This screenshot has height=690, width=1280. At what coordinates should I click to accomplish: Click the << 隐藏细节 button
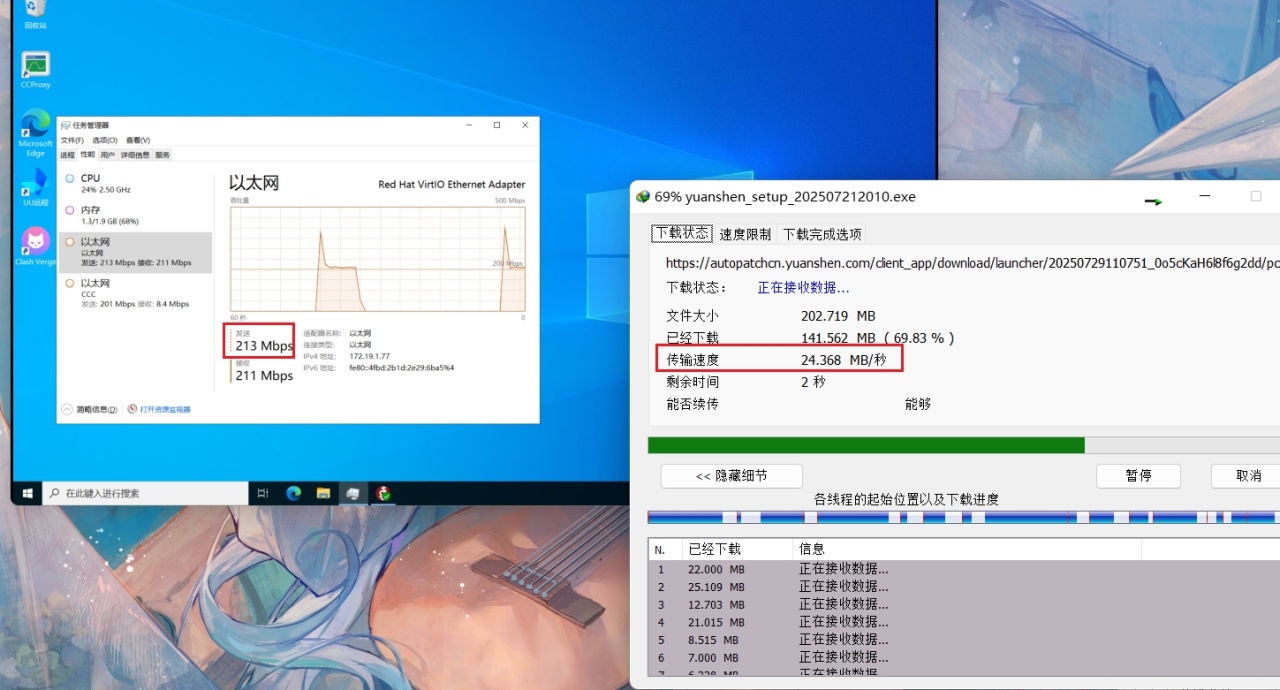click(x=731, y=476)
